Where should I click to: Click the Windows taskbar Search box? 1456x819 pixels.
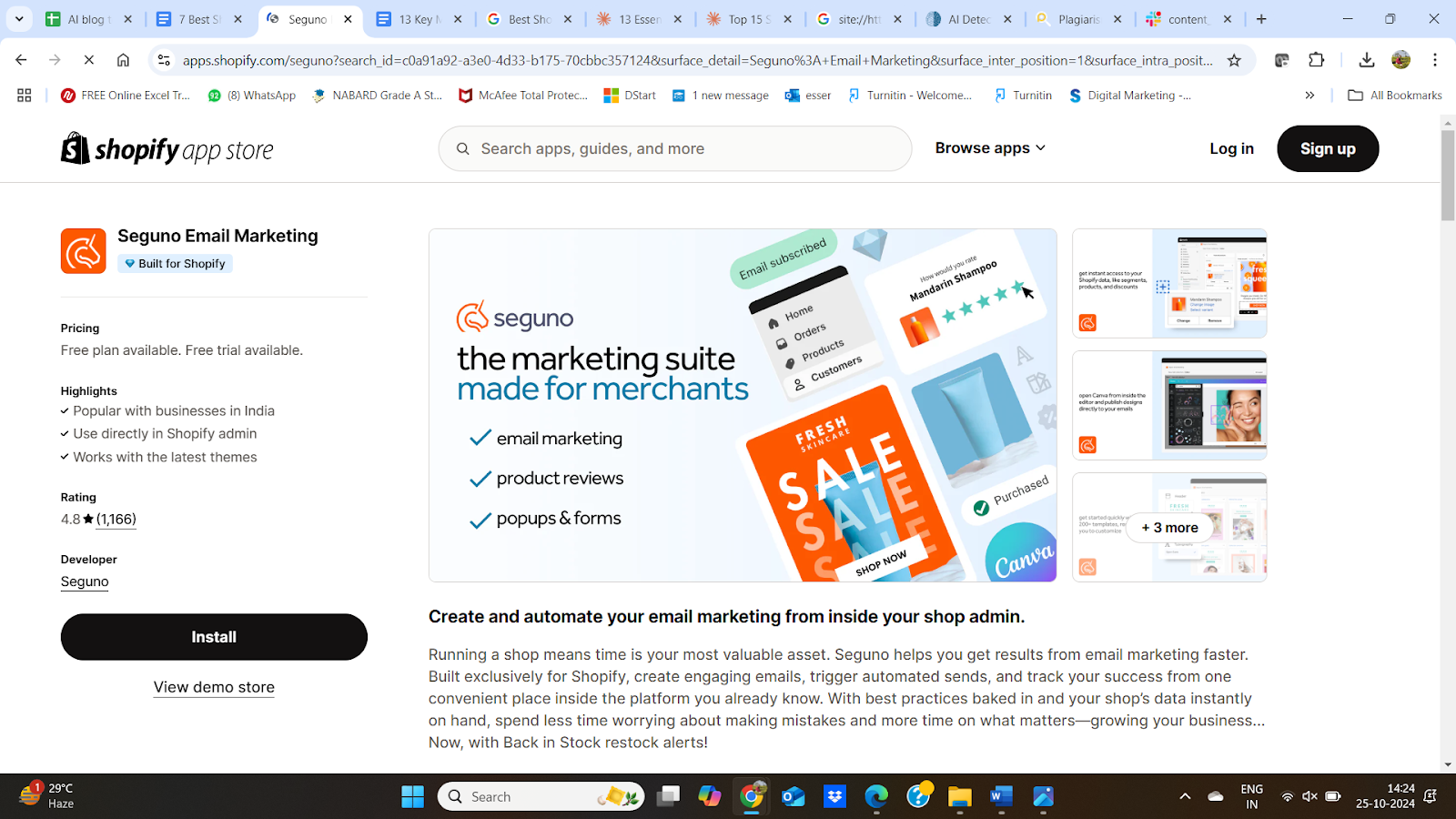[541, 796]
